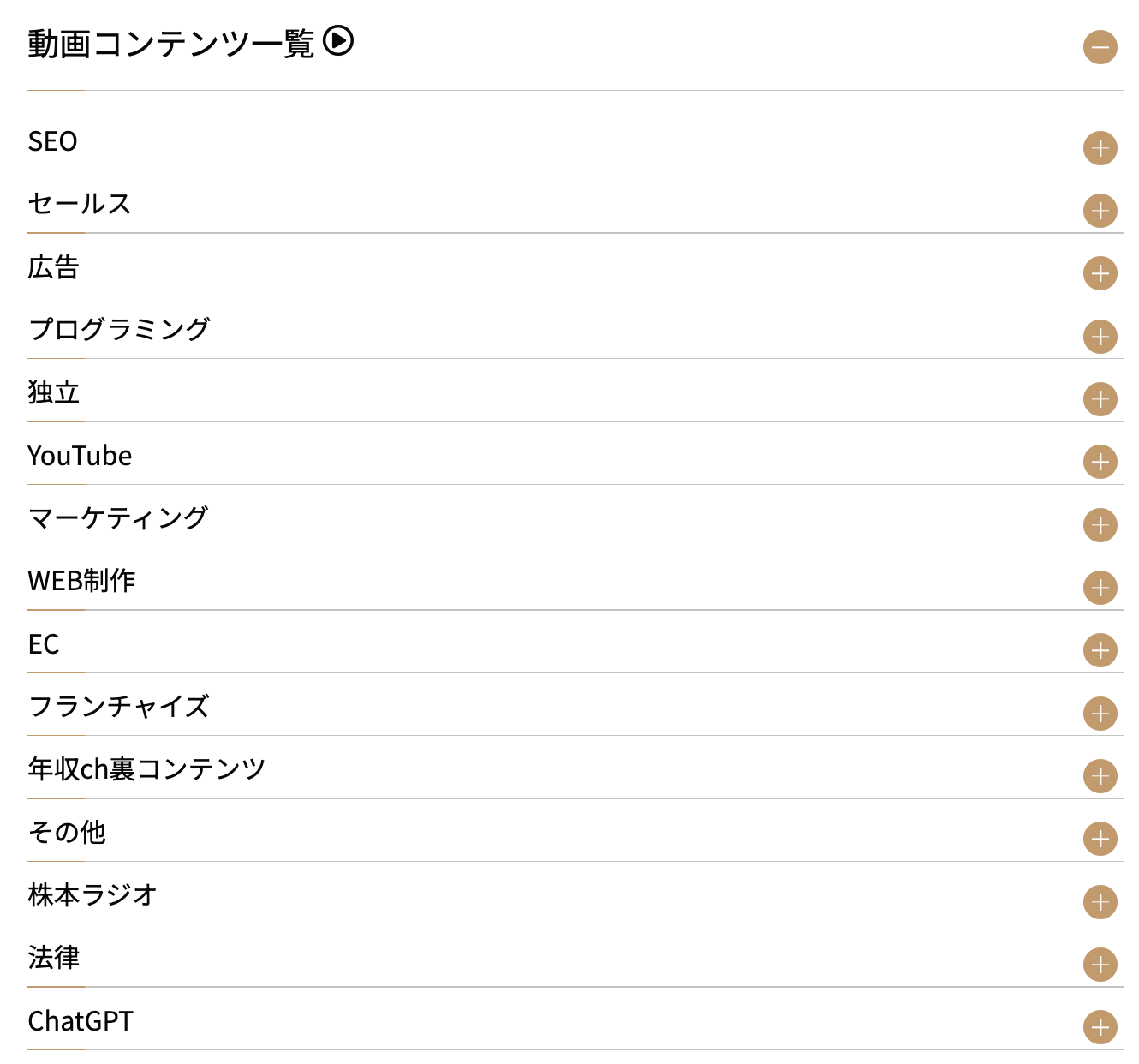Expand SEO using its plus icon
Screen dimensions: 1139x1064
point(1100,148)
